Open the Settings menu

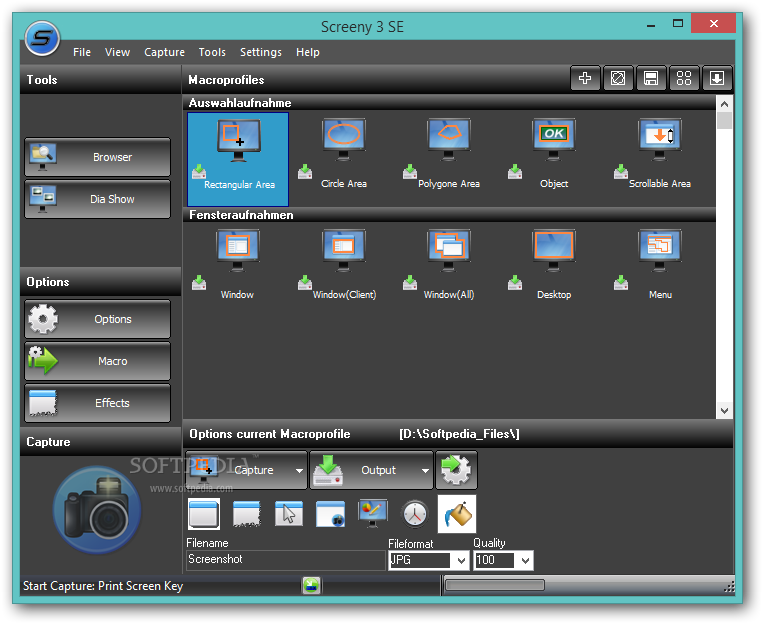click(x=261, y=52)
